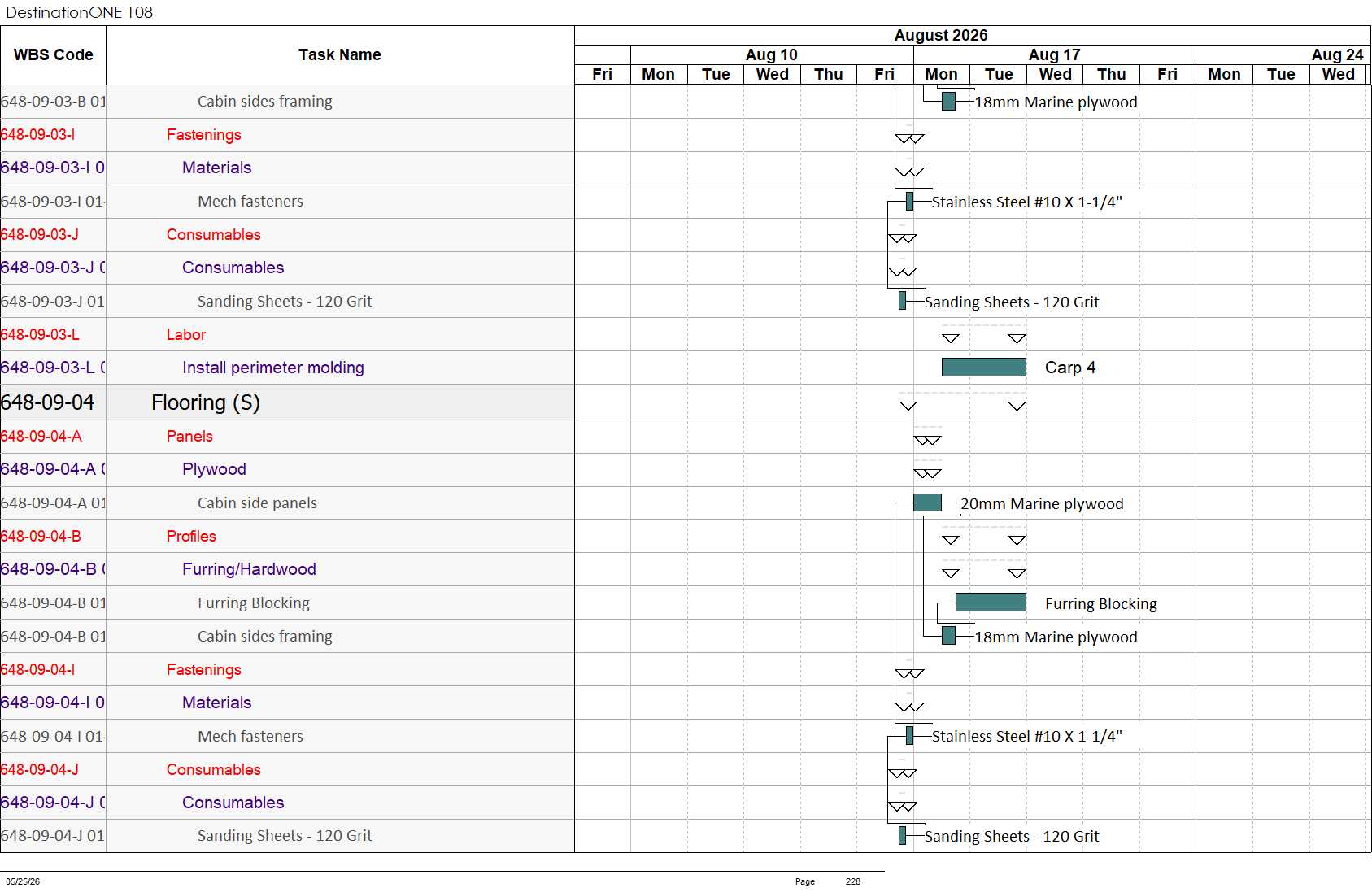The width and height of the screenshot is (1372, 892).
Task: Click the Flooring (S) summary start marker
Action: (x=908, y=406)
